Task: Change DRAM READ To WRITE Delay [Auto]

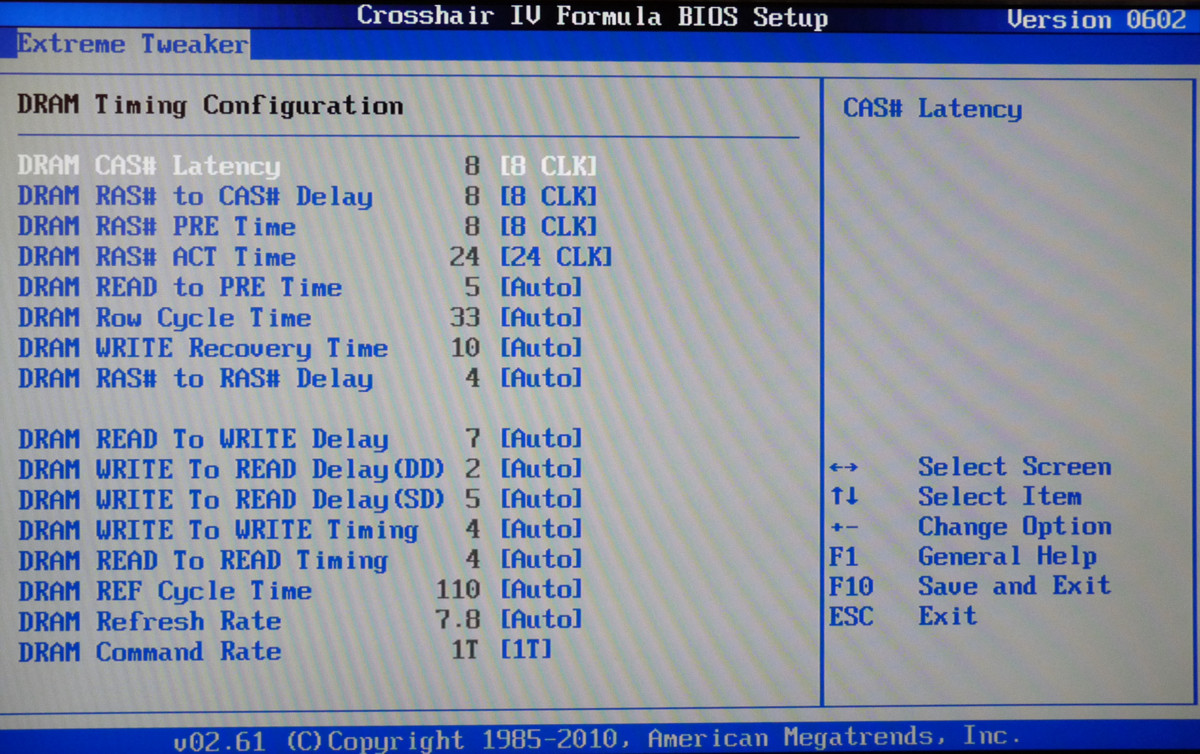Action: click(541, 439)
